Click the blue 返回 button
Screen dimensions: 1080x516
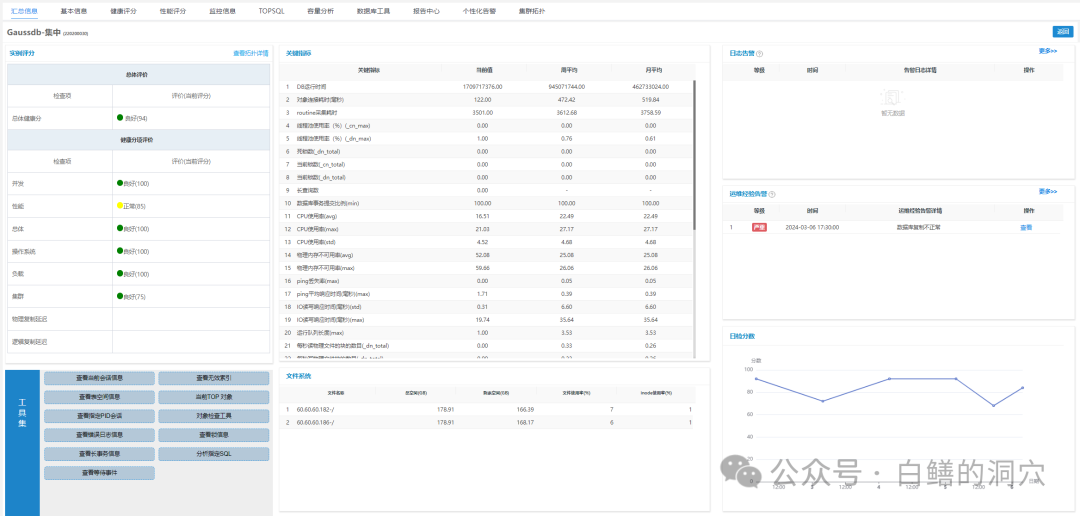click(1063, 32)
